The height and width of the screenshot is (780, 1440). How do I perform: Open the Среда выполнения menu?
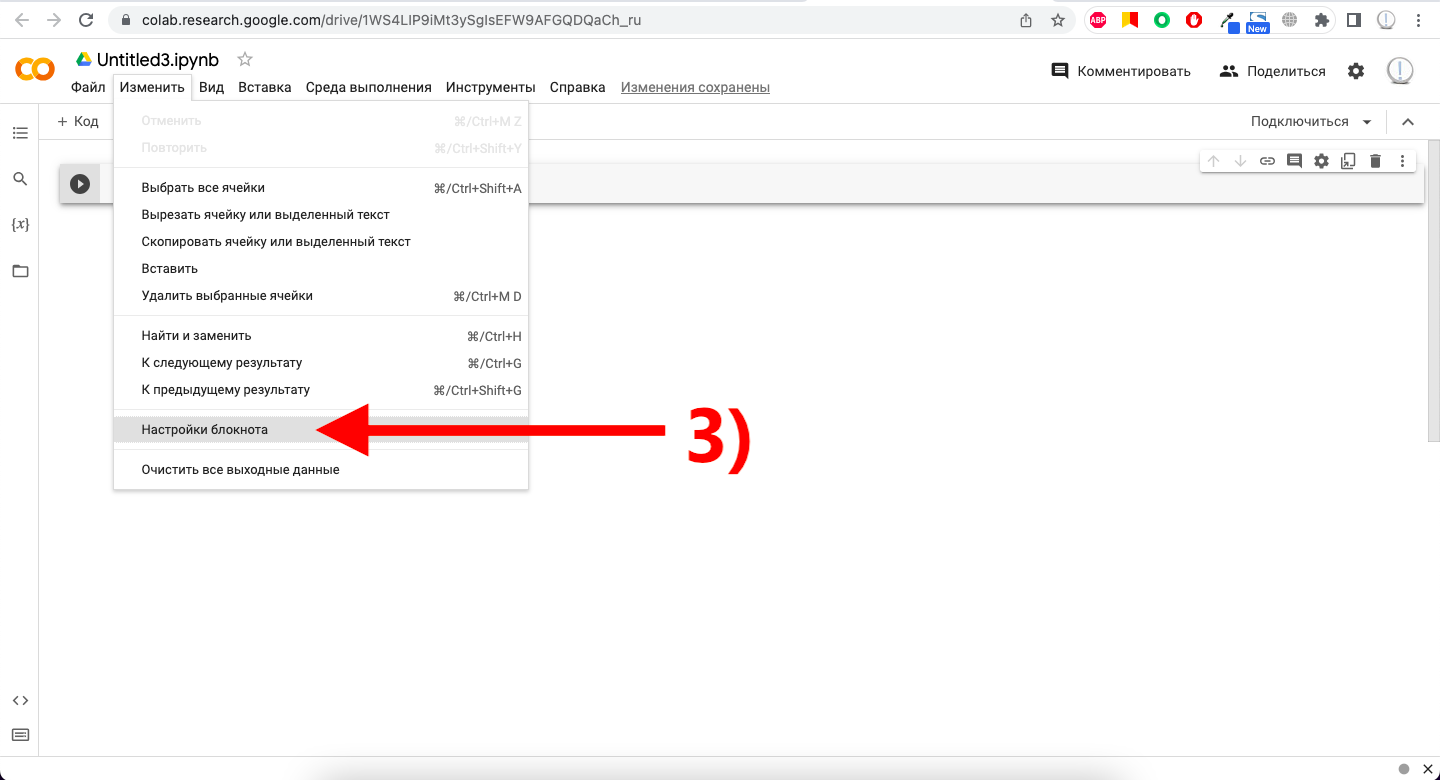coord(369,87)
